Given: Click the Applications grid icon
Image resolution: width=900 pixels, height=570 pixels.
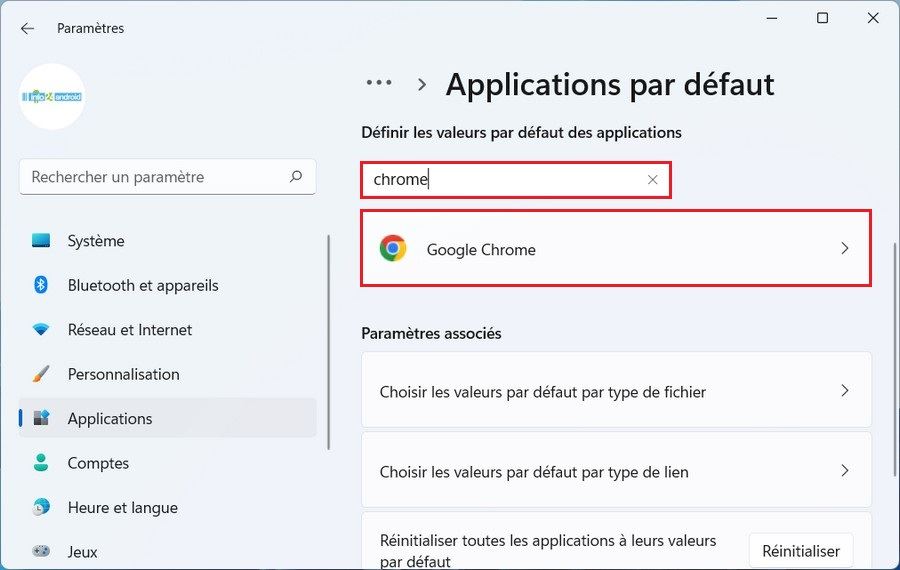Looking at the screenshot, I should 41,418.
